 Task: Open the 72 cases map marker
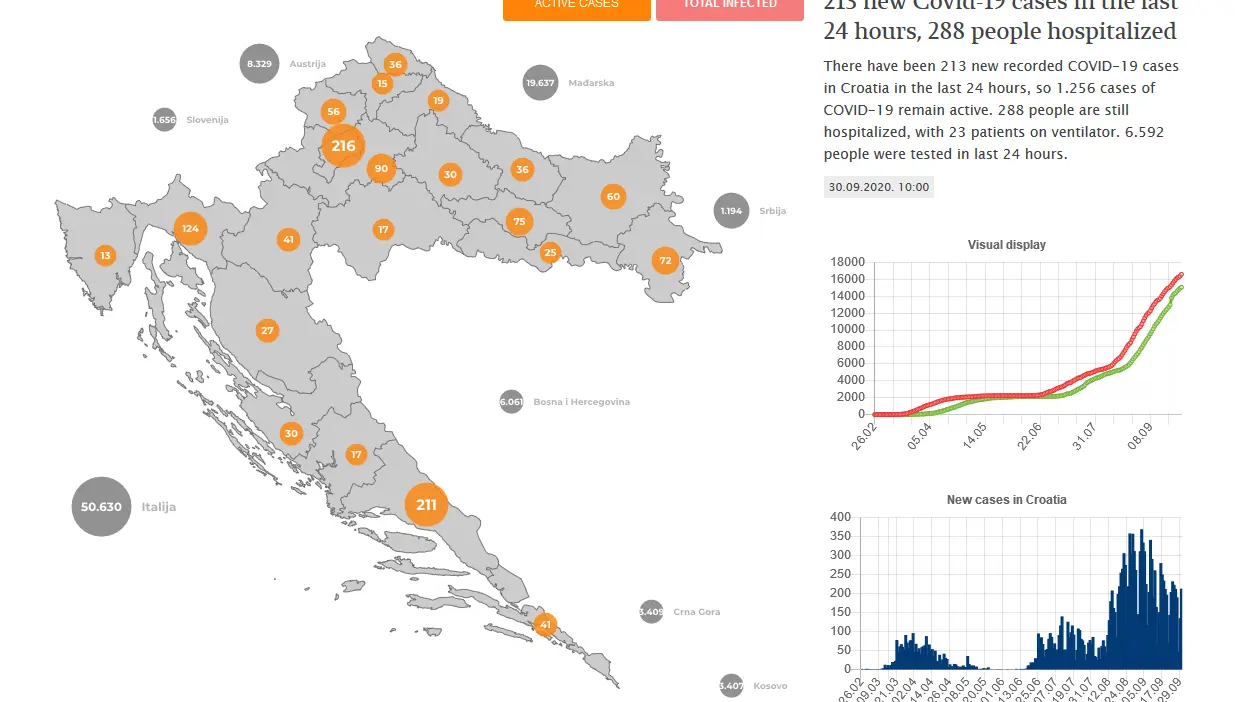[x=666, y=261]
